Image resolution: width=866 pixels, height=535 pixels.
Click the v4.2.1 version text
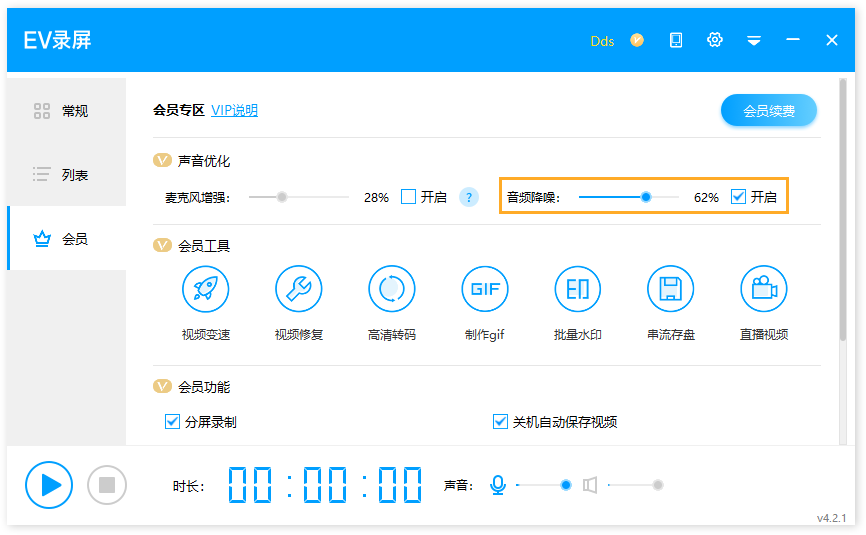click(x=831, y=518)
